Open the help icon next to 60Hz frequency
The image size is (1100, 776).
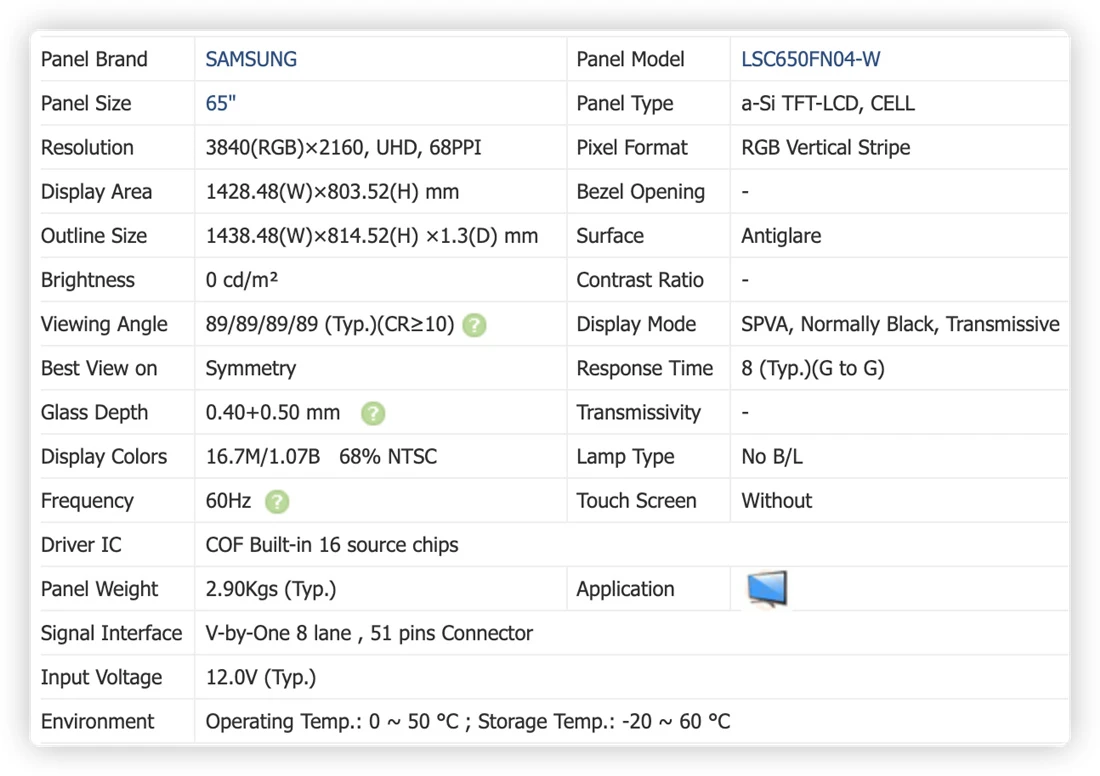(276, 502)
